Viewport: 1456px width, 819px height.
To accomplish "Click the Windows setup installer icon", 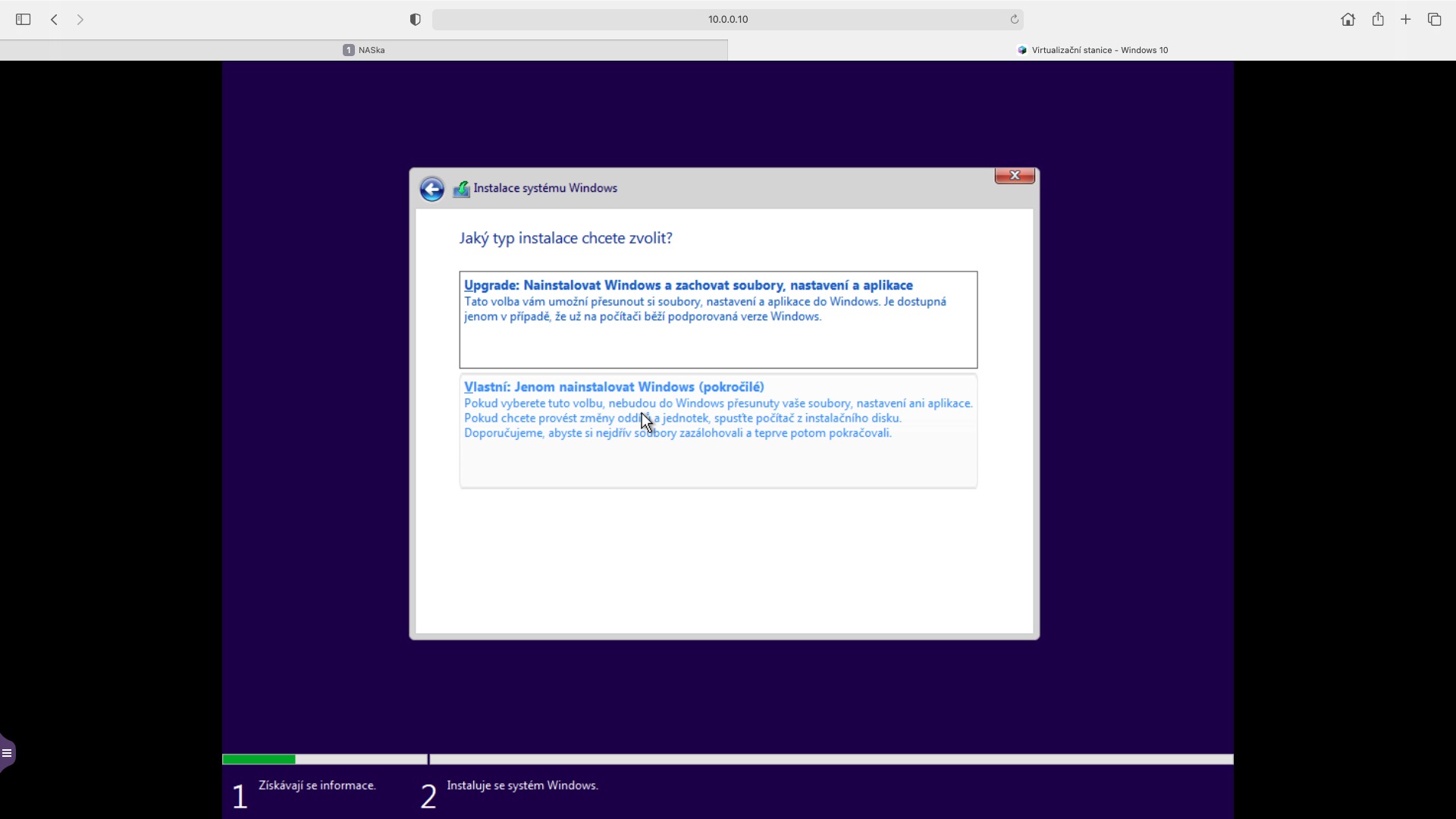I will tap(461, 189).
